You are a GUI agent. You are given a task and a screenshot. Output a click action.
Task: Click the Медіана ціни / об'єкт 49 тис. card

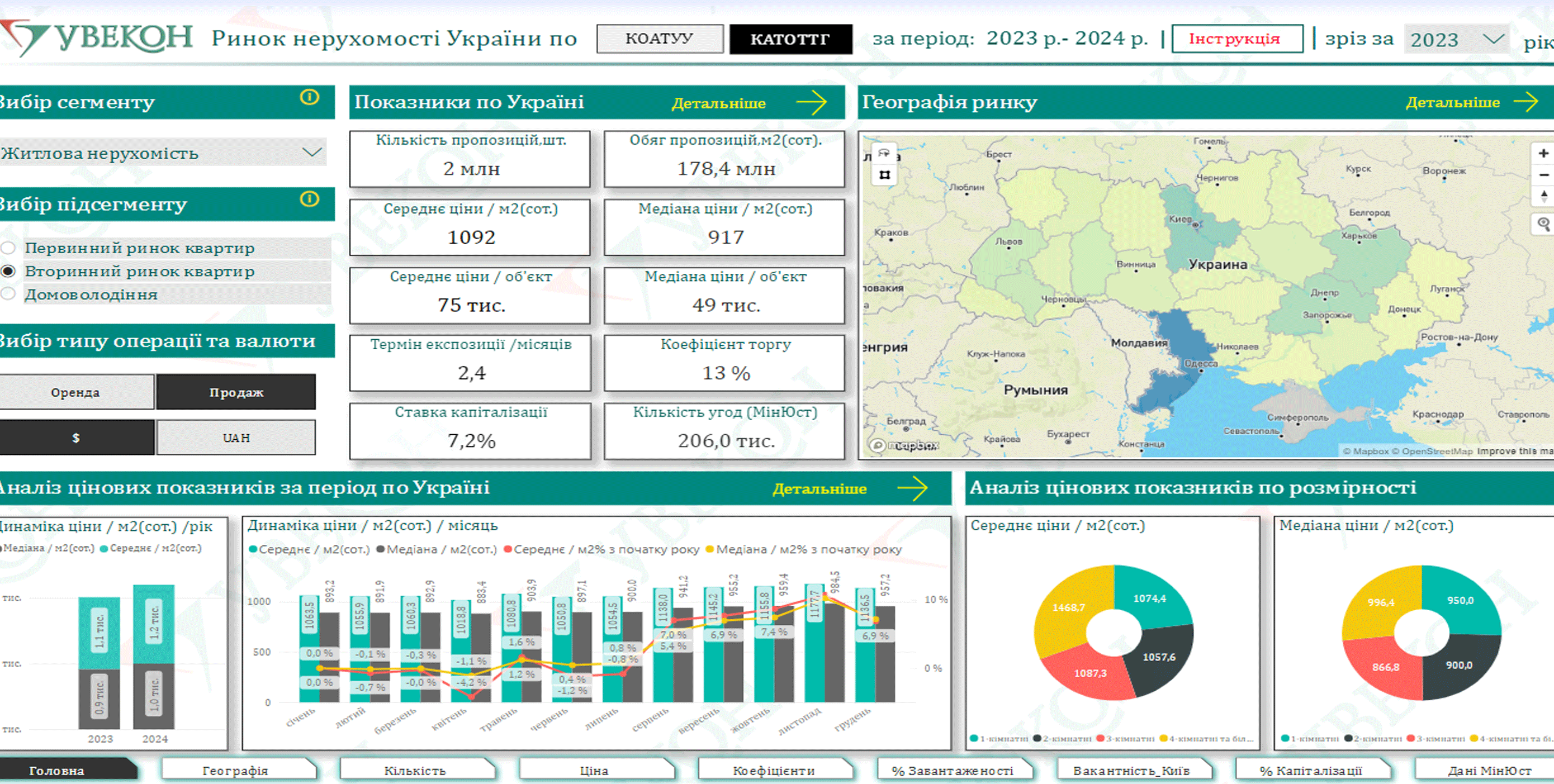pyautogui.click(x=724, y=295)
